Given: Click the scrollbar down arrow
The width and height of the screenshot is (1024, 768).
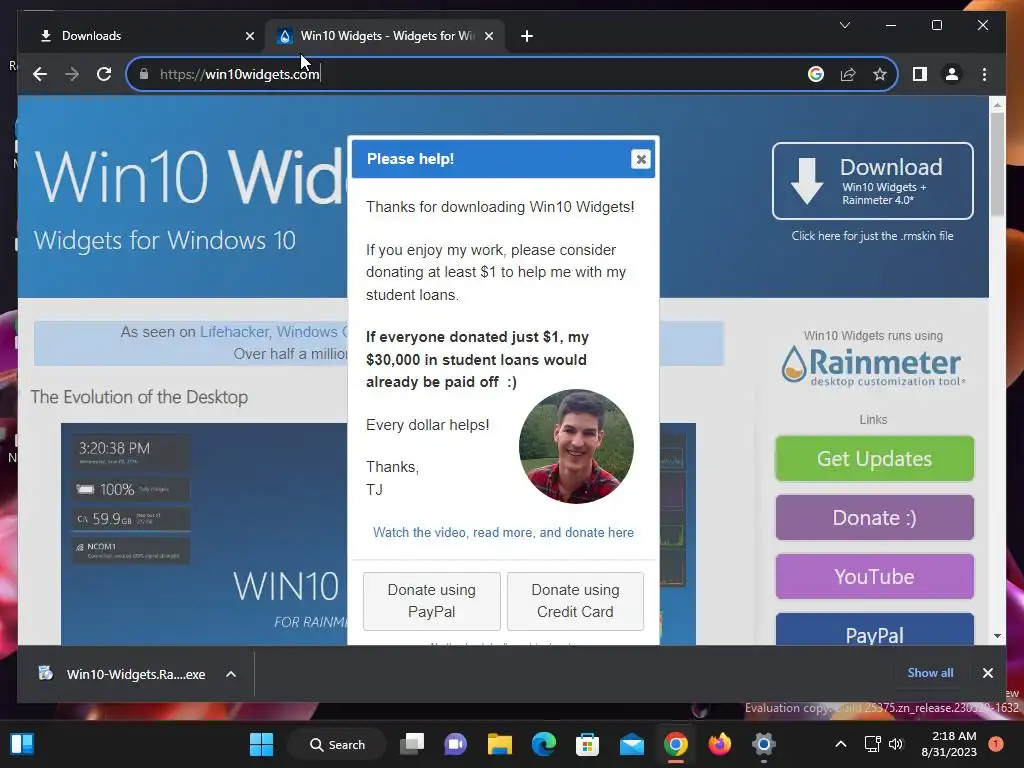Looking at the screenshot, I should [x=997, y=635].
